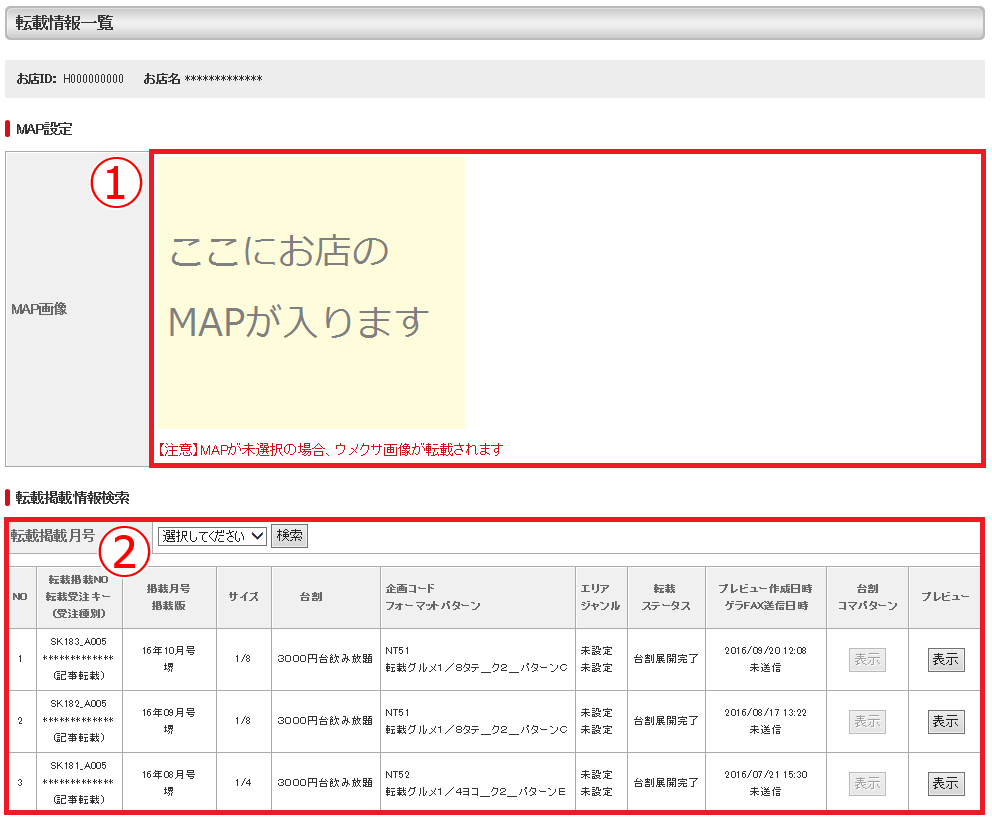992x818 pixels.
Task: Click the お店ID H000000000 text
Action: pos(70,79)
